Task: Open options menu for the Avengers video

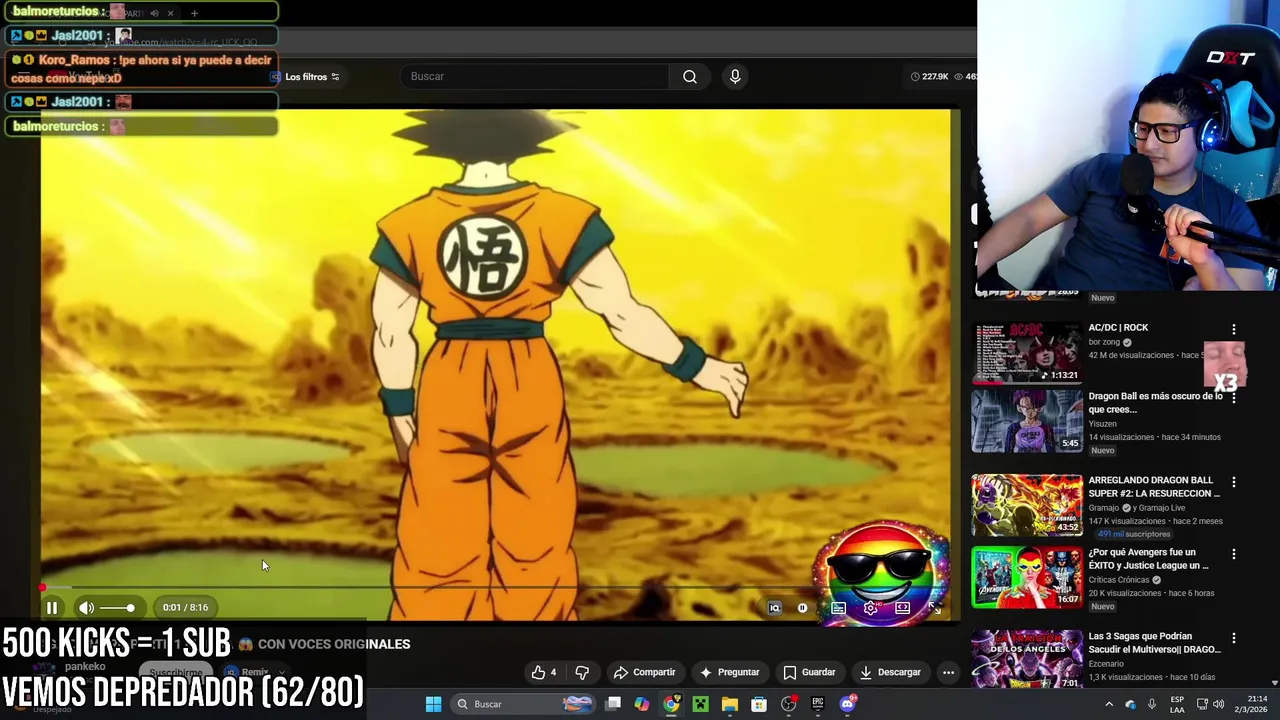Action: [1234, 554]
